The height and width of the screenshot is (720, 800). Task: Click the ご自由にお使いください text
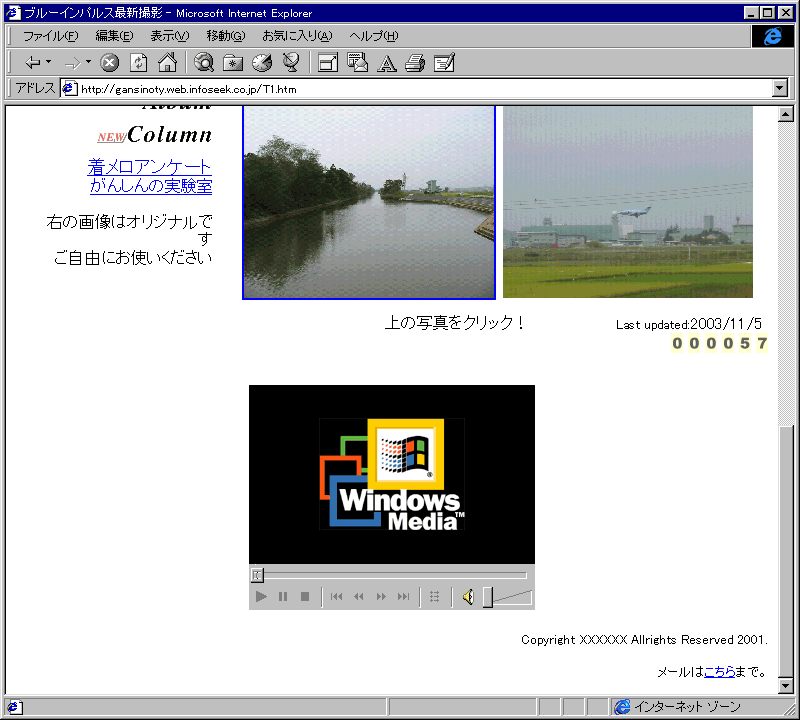(x=133, y=258)
